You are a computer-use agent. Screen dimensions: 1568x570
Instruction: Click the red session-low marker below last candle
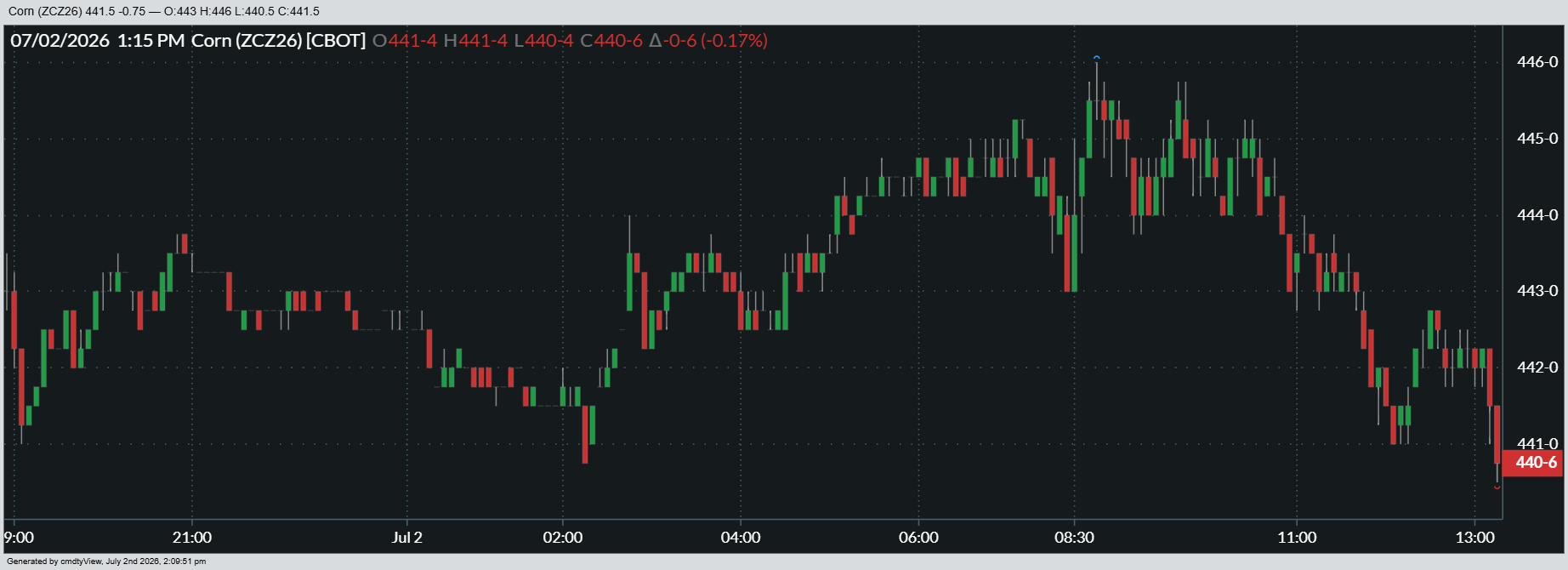pyautogui.click(x=1497, y=487)
